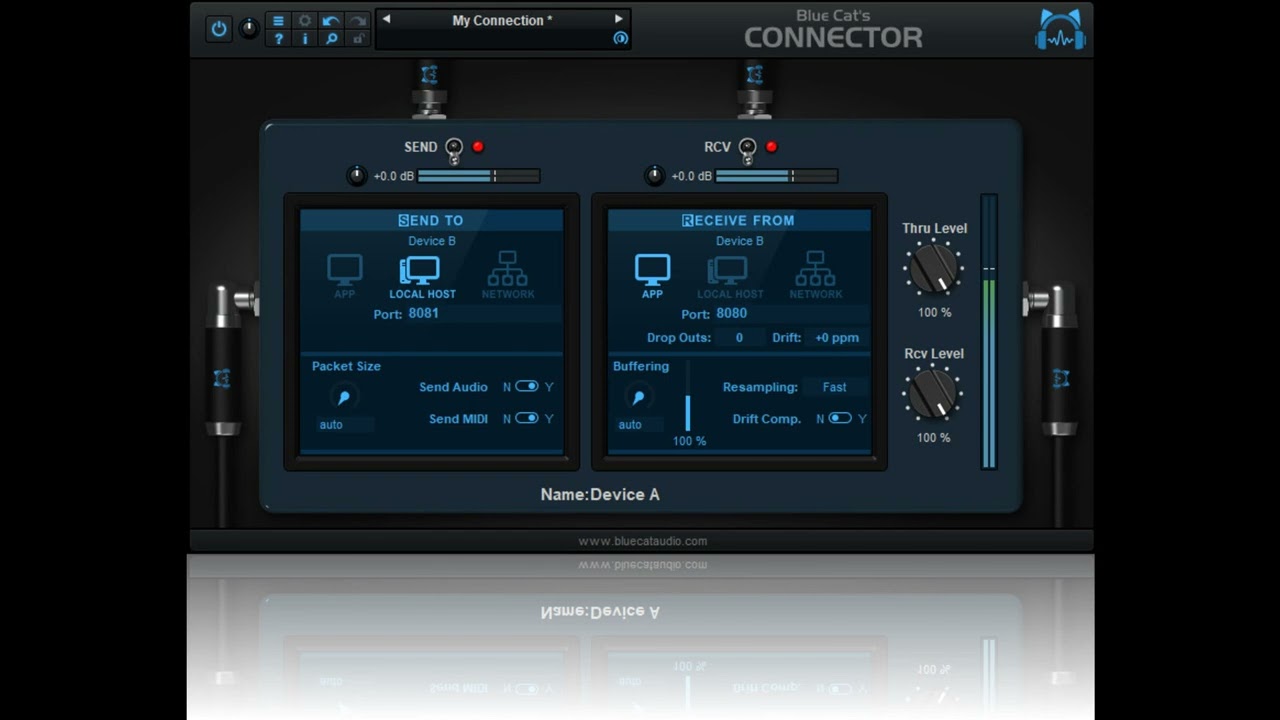Adjust the Thru Level knob

point(934,269)
